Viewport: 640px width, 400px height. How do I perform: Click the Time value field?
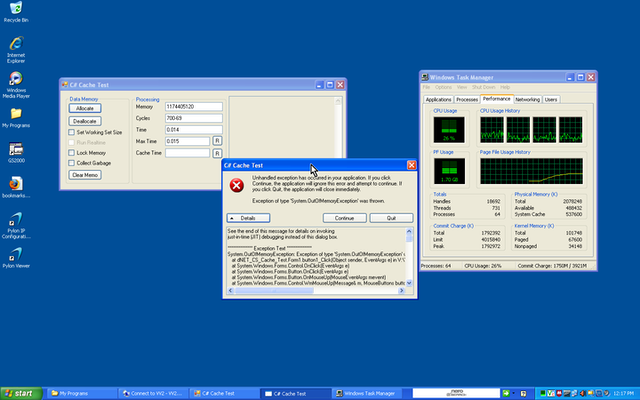click(194, 129)
